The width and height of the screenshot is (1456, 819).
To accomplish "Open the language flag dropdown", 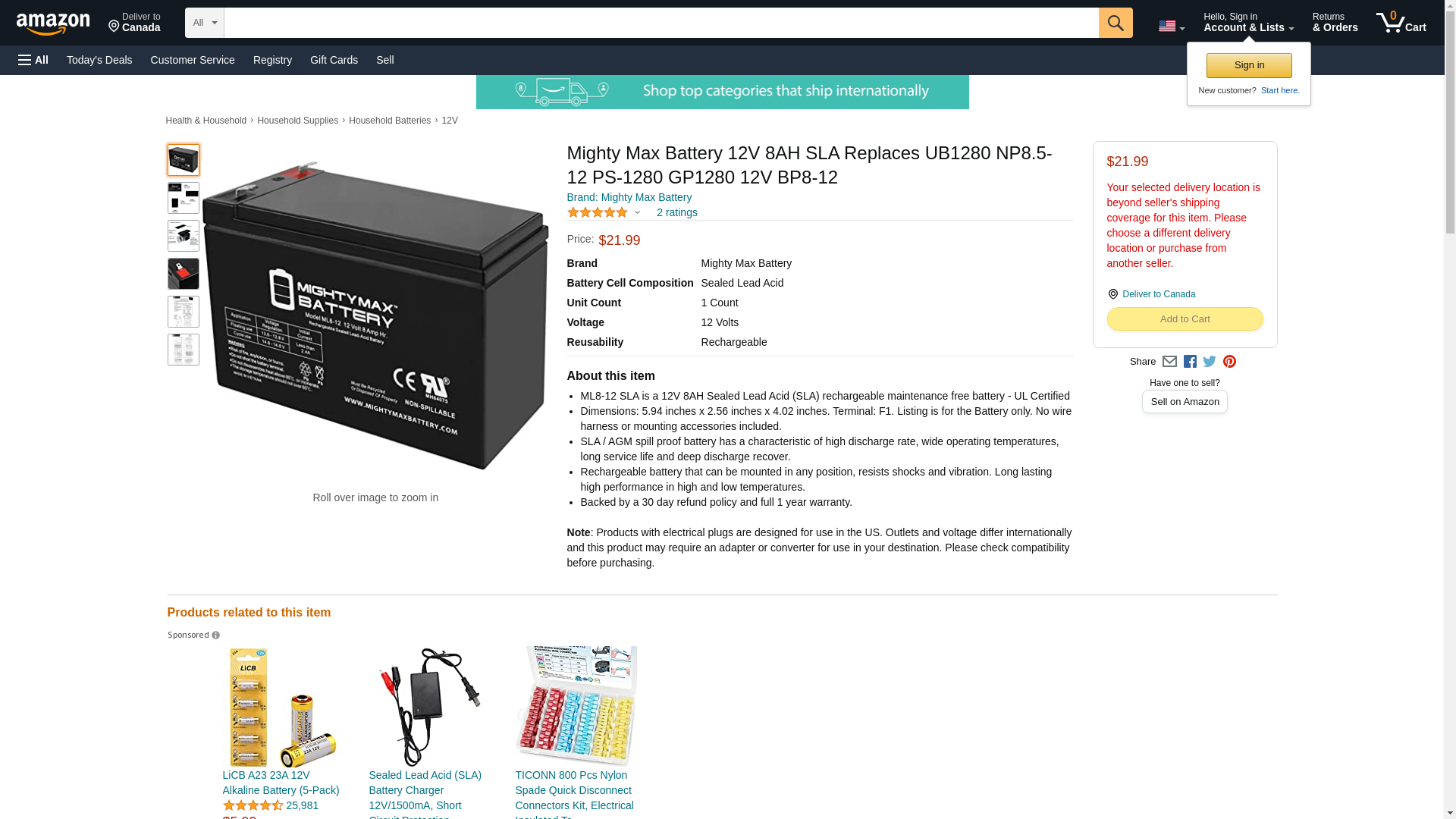I will tap(1171, 26).
